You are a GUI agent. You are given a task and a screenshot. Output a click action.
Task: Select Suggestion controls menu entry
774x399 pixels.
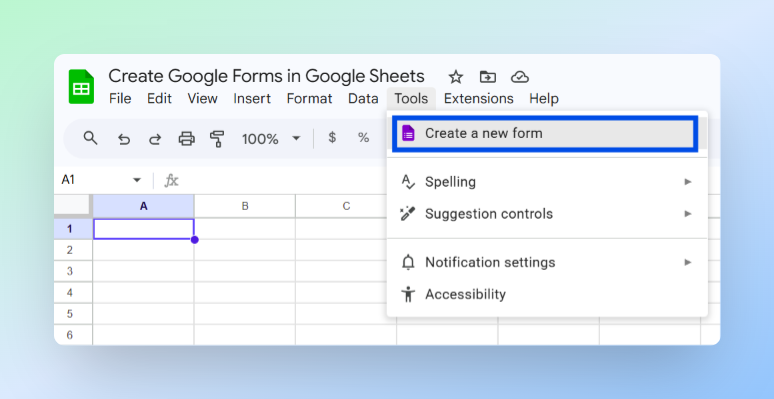click(x=547, y=214)
